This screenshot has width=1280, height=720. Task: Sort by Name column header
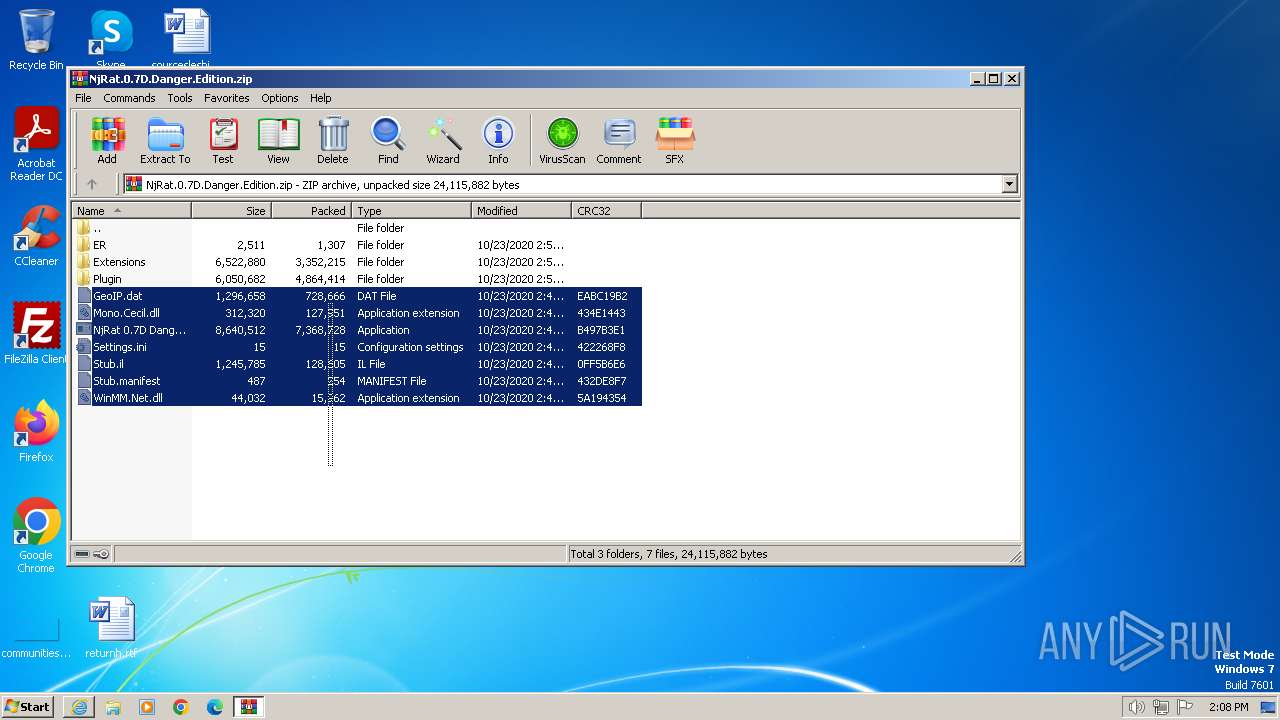click(131, 211)
